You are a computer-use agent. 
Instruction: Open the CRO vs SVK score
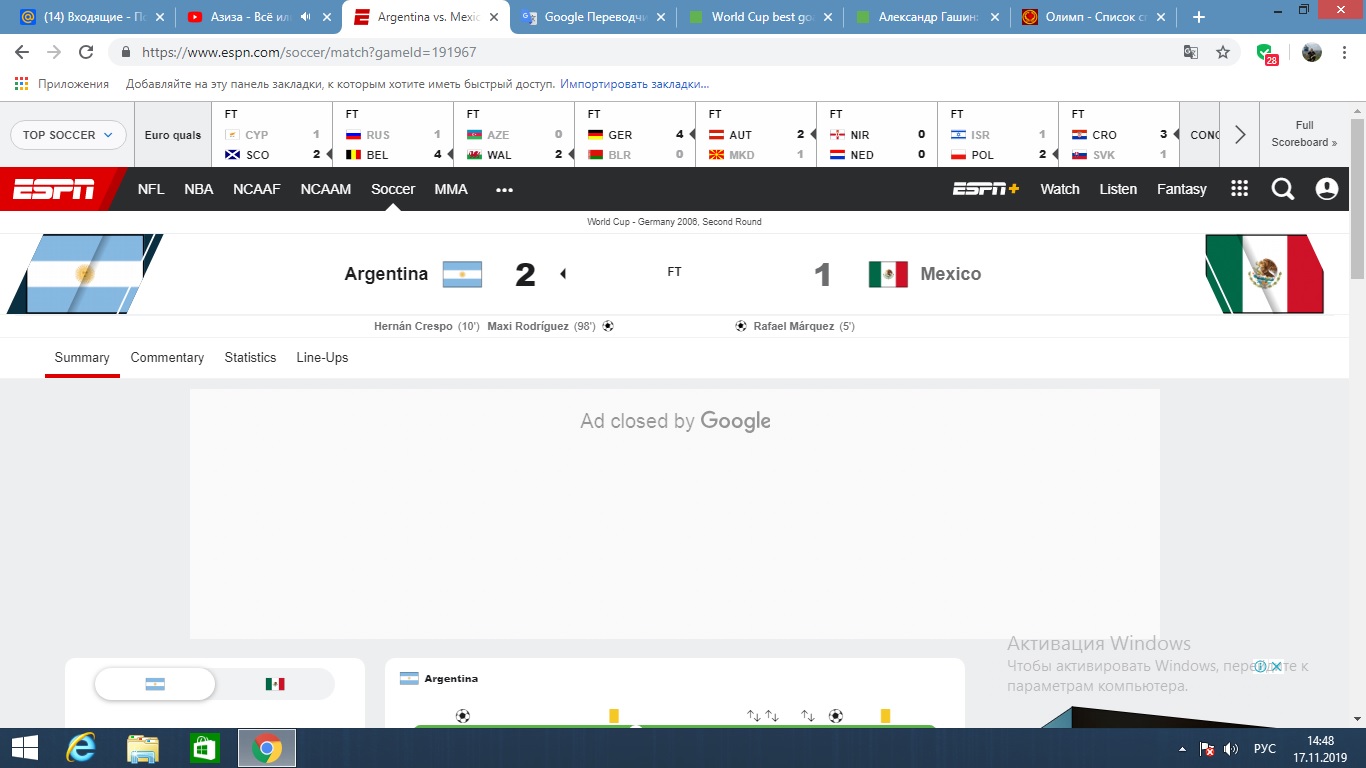click(1119, 135)
